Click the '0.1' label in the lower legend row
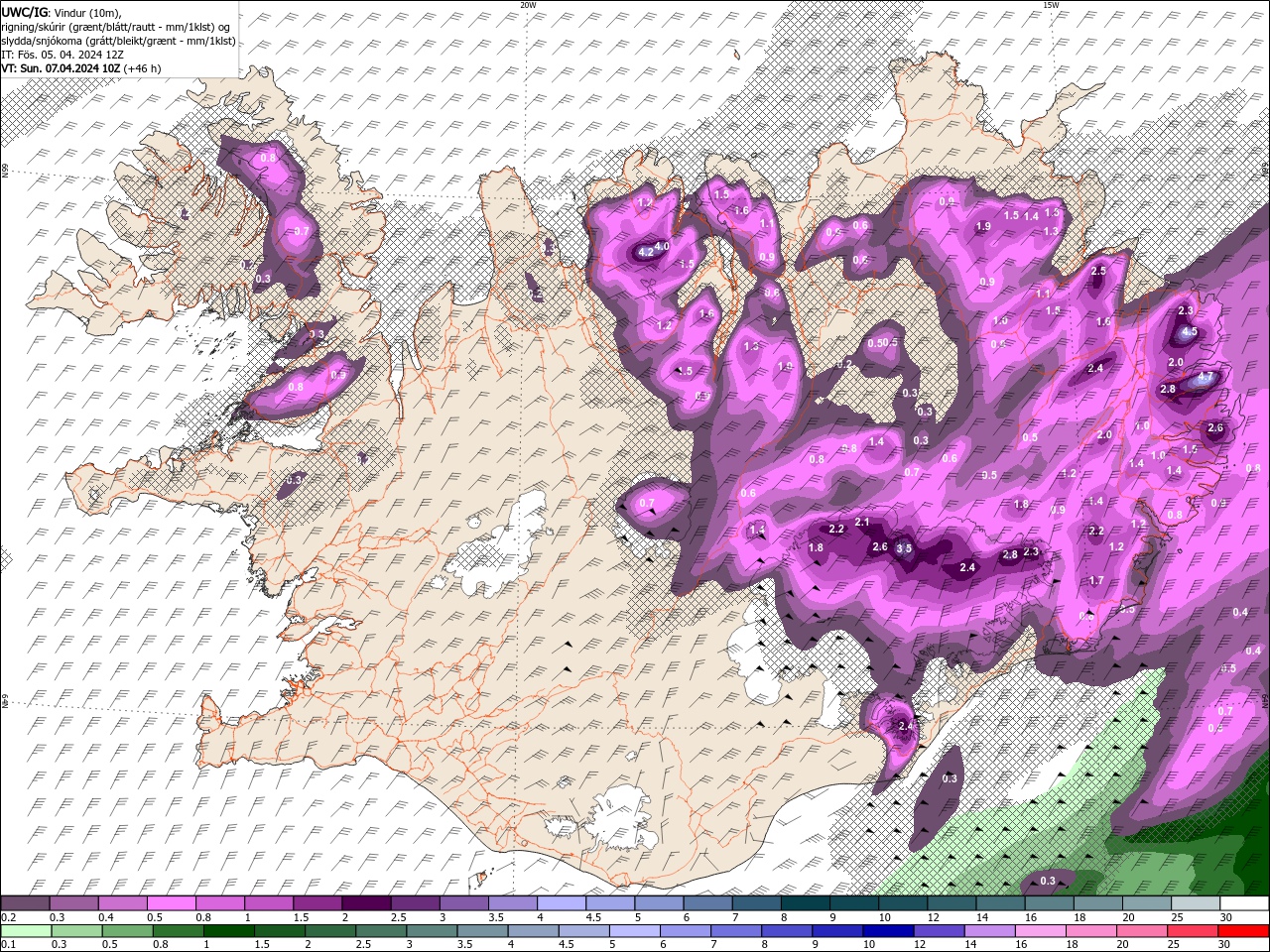The width and height of the screenshot is (1270, 952). [8, 945]
